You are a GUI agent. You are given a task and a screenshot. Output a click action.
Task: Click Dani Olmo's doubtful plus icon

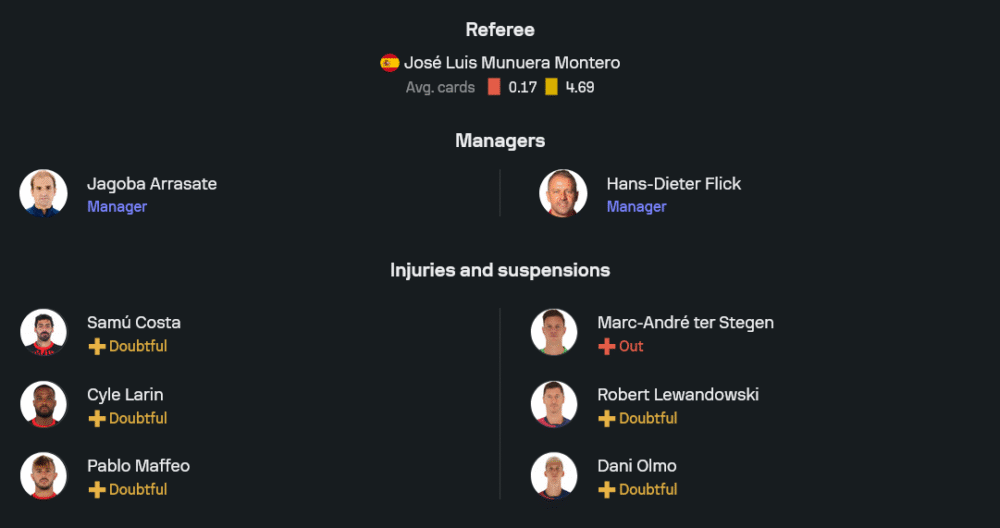point(607,489)
